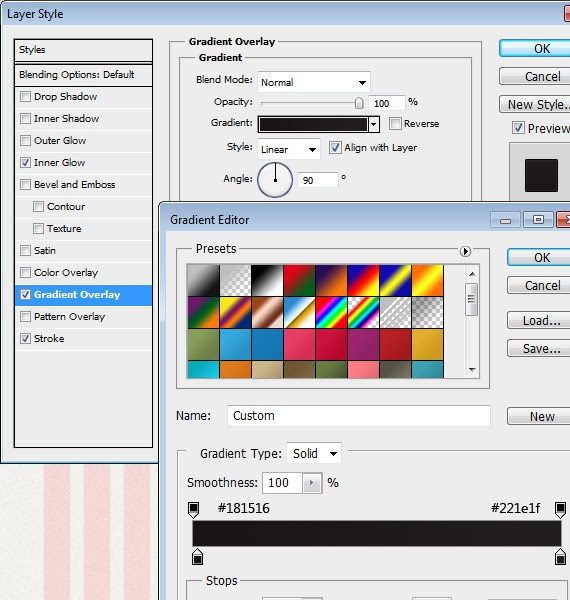Toggle the Reverse gradient checkbox
Viewport: 570px width, 600px height.
[x=395, y=124]
